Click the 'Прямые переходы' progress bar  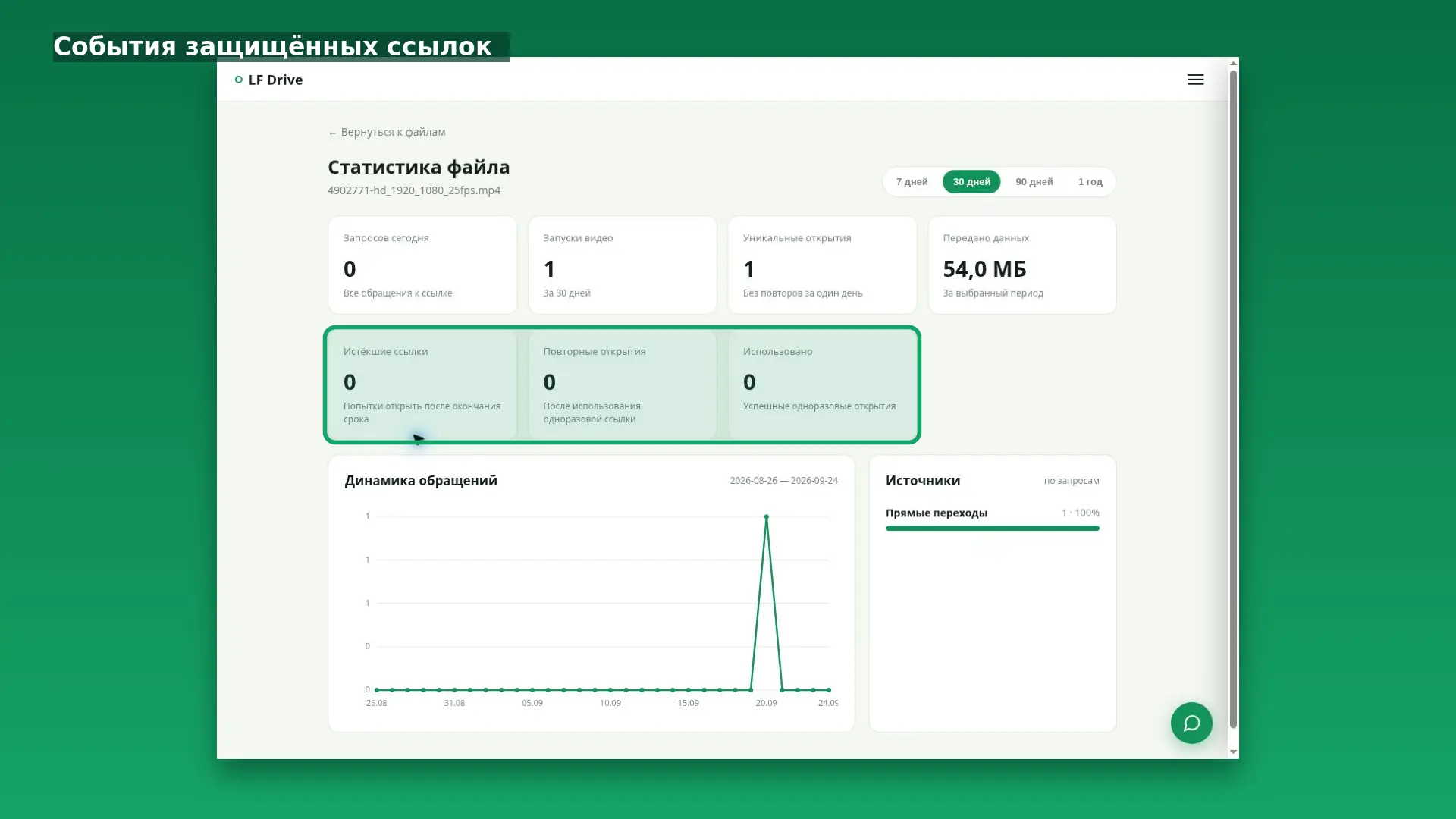coord(992,529)
